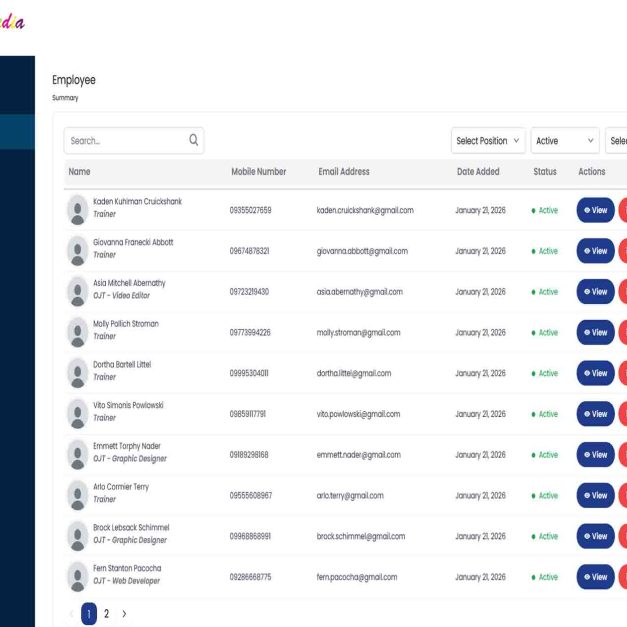
Task: View Vito Simonis Powlowski's record
Action: click(595, 414)
